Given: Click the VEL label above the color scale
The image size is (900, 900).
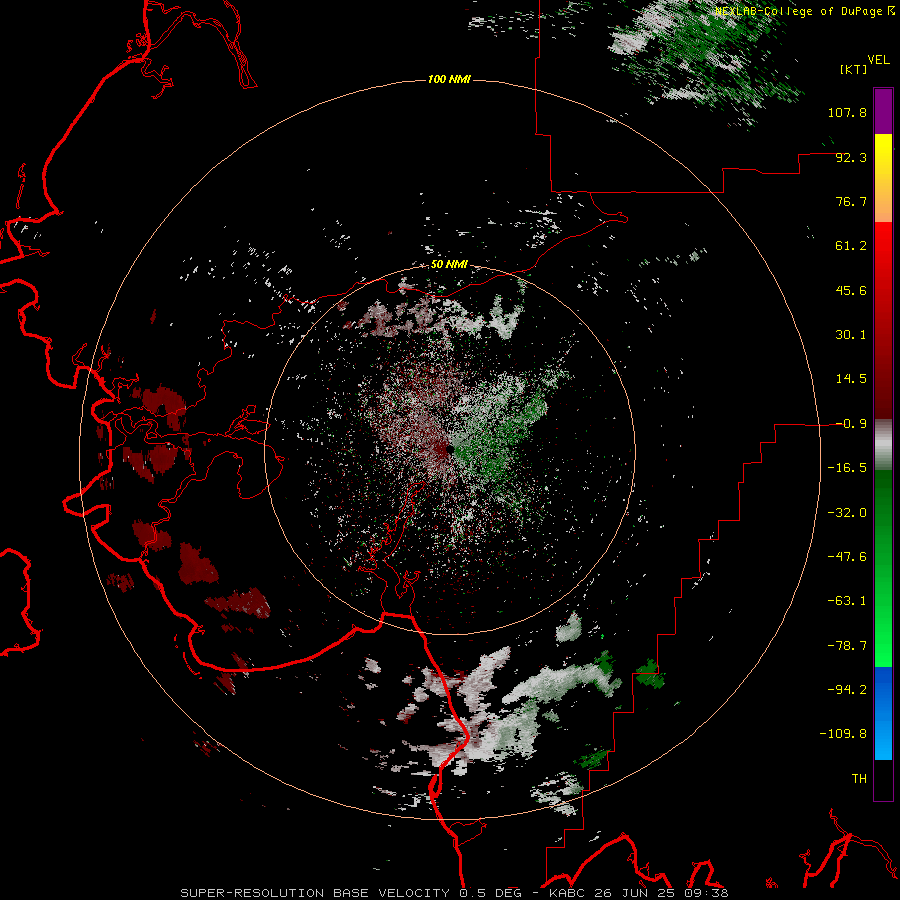Looking at the screenshot, I should 879,60.
